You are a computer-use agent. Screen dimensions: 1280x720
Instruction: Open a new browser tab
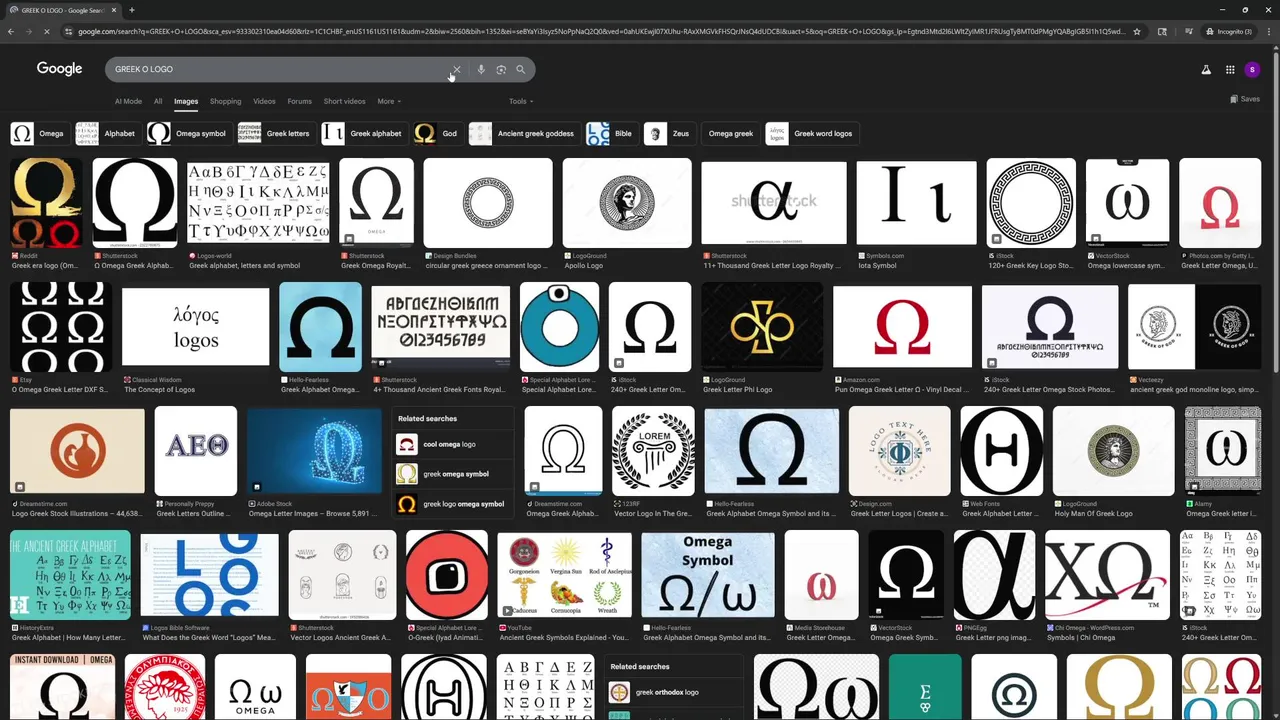[132, 10]
